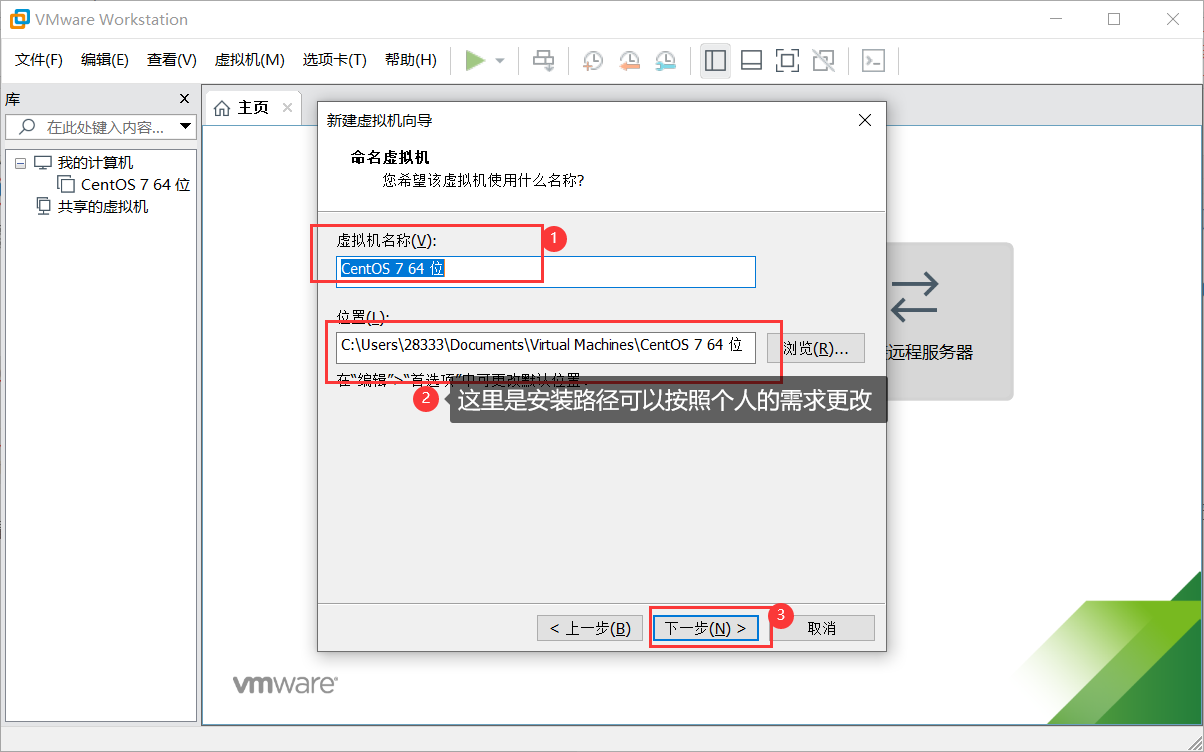Click the 上一步(B) back button
This screenshot has width=1204, height=752.
point(590,628)
